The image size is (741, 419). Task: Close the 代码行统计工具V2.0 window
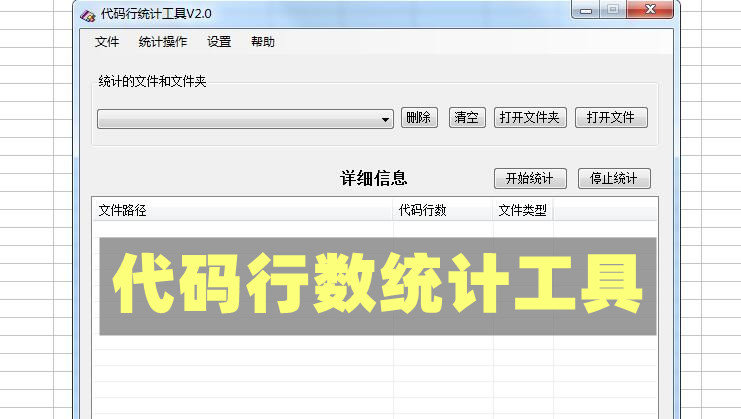coord(650,9)
